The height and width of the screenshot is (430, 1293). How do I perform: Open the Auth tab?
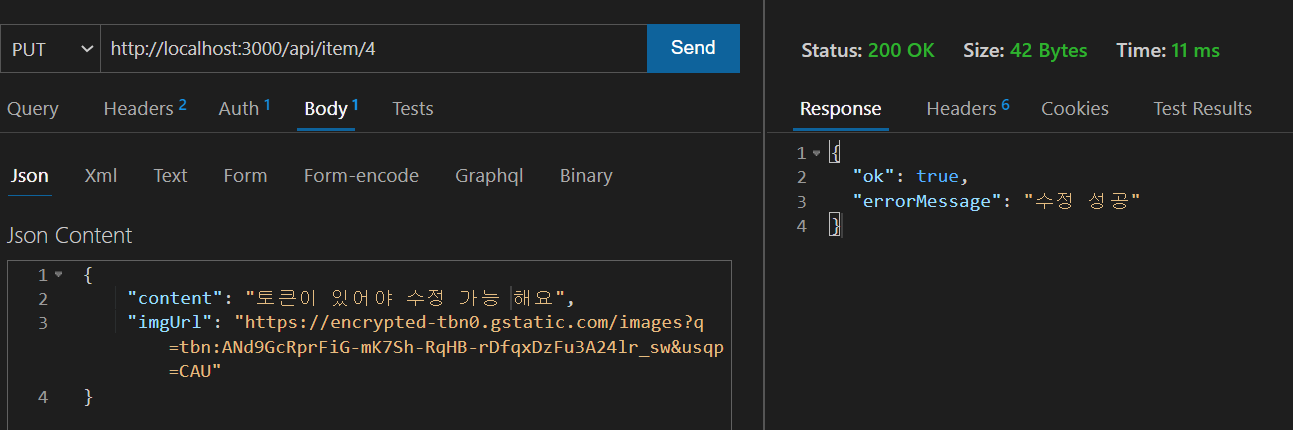click(x=244, y=109)
